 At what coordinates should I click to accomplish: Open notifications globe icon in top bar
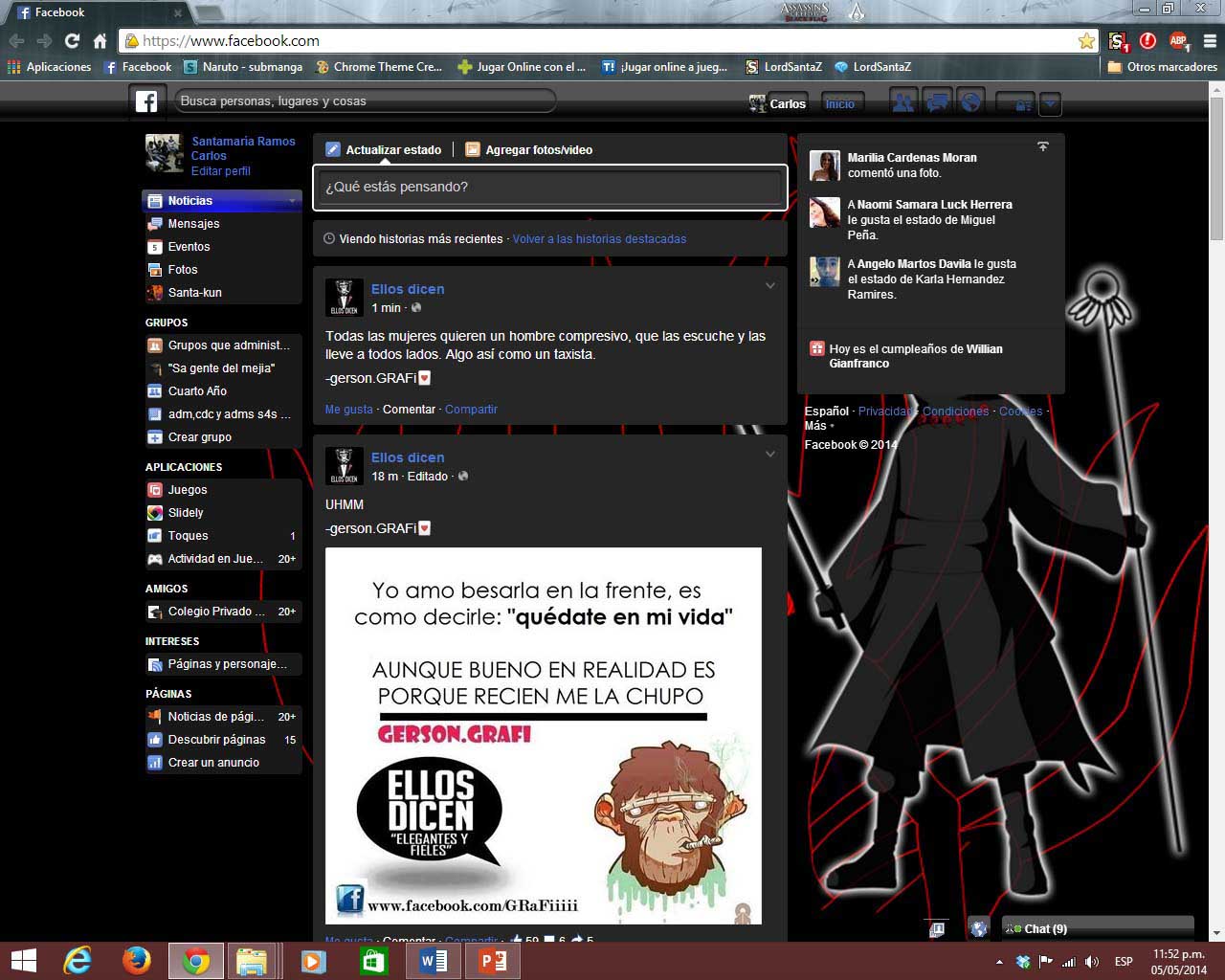pyautogui.click(x=970, y=102)
